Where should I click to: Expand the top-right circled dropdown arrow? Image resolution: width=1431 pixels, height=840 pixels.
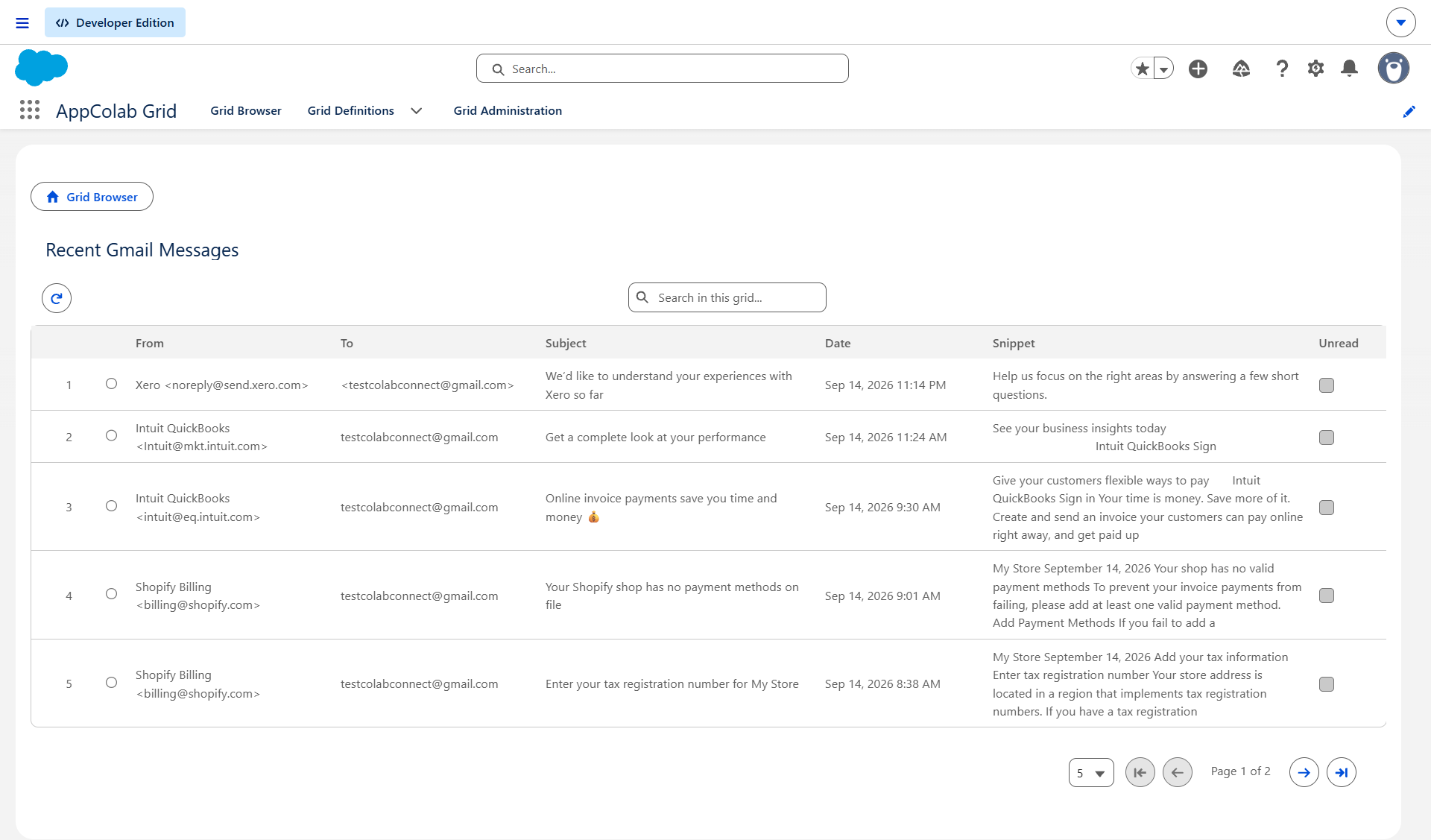click(x=1401, y=22)
